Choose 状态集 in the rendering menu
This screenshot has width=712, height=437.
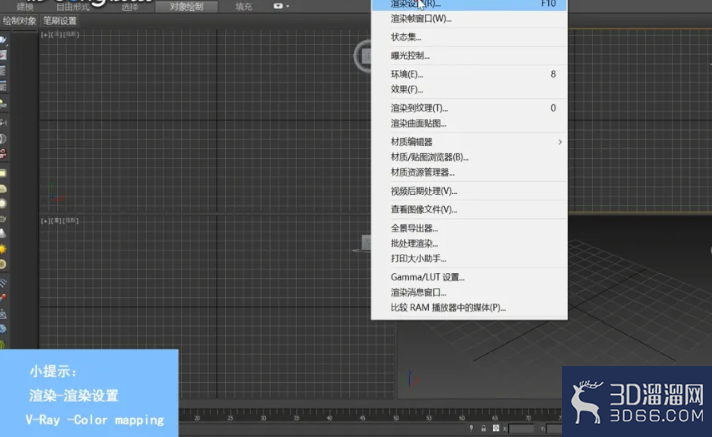pos(470,37)
